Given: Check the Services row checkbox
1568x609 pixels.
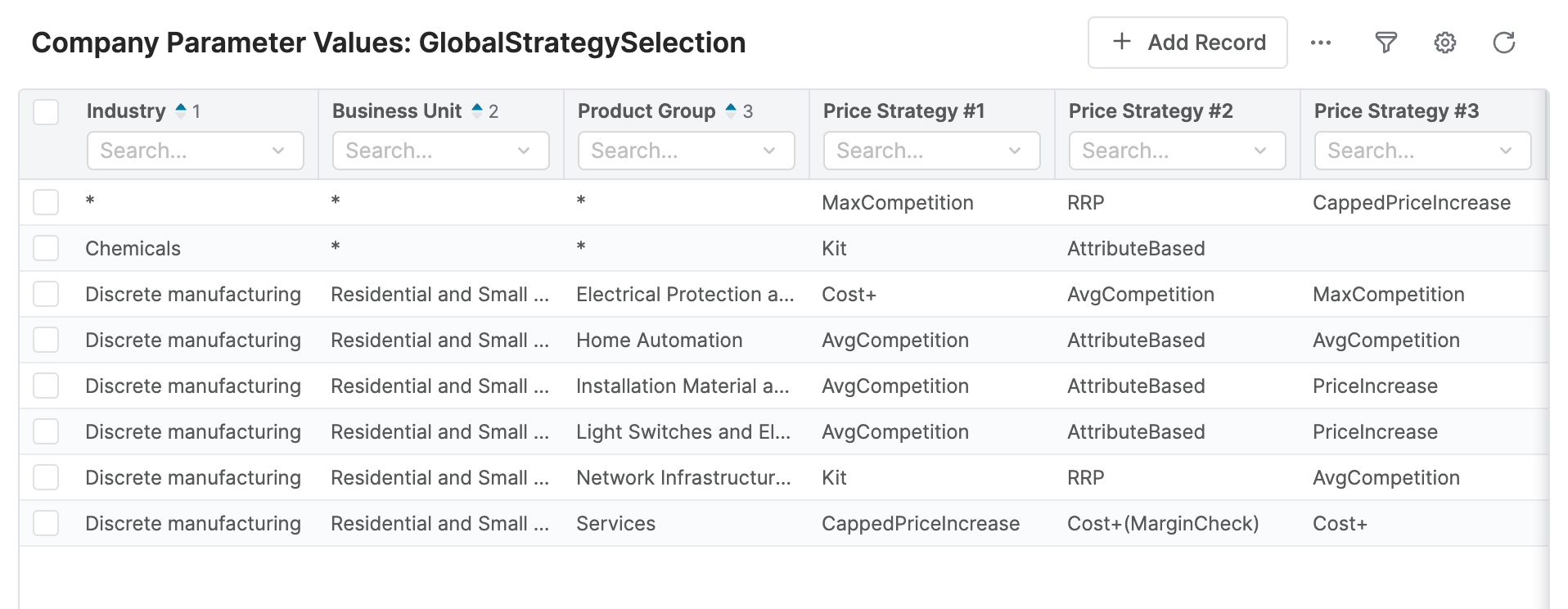Looking at the screenshot, I should pyautogui.click(x=46, y=523).
